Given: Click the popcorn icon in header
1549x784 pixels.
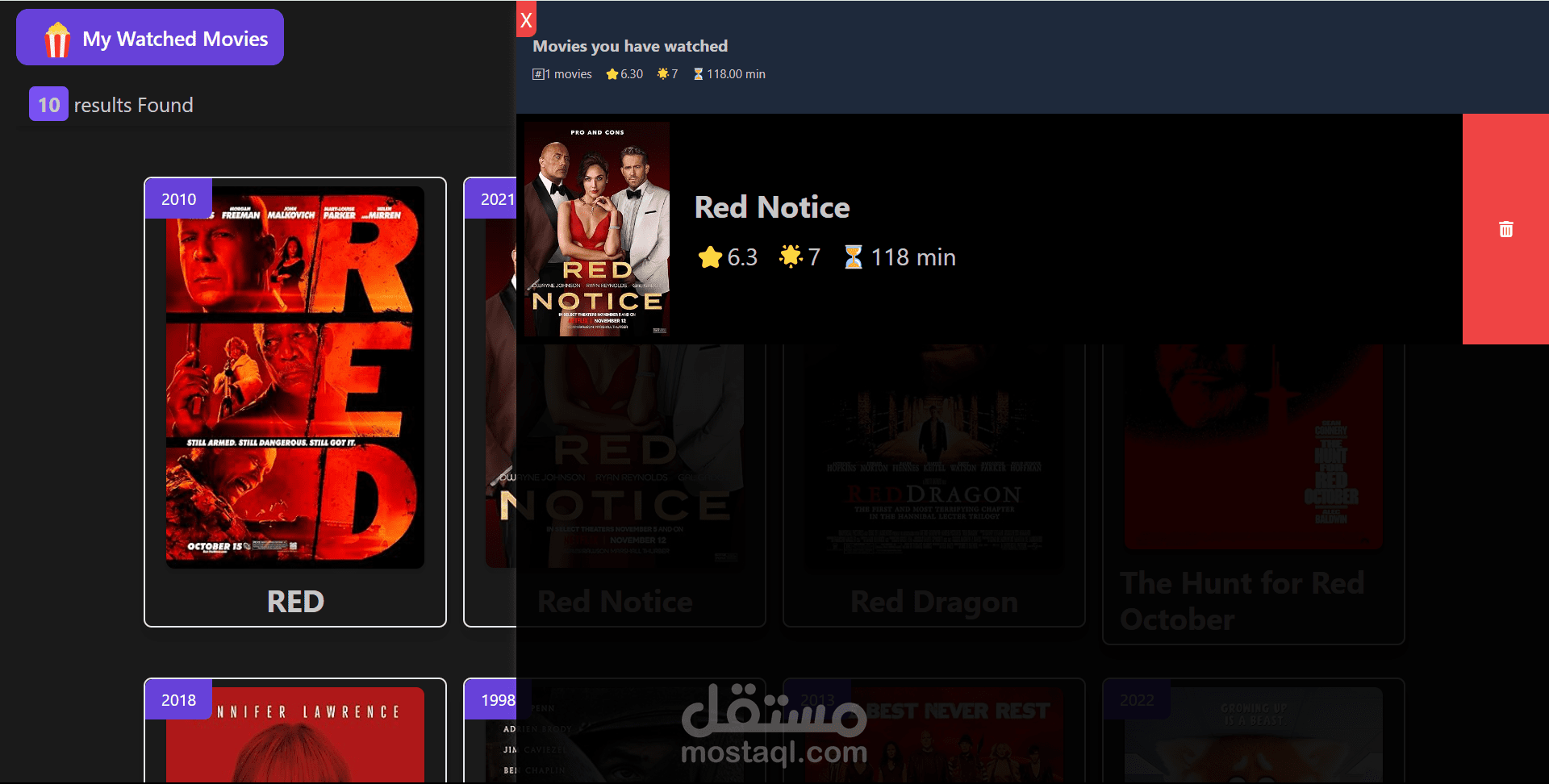Looking at the screenshot, I should 57,40.
